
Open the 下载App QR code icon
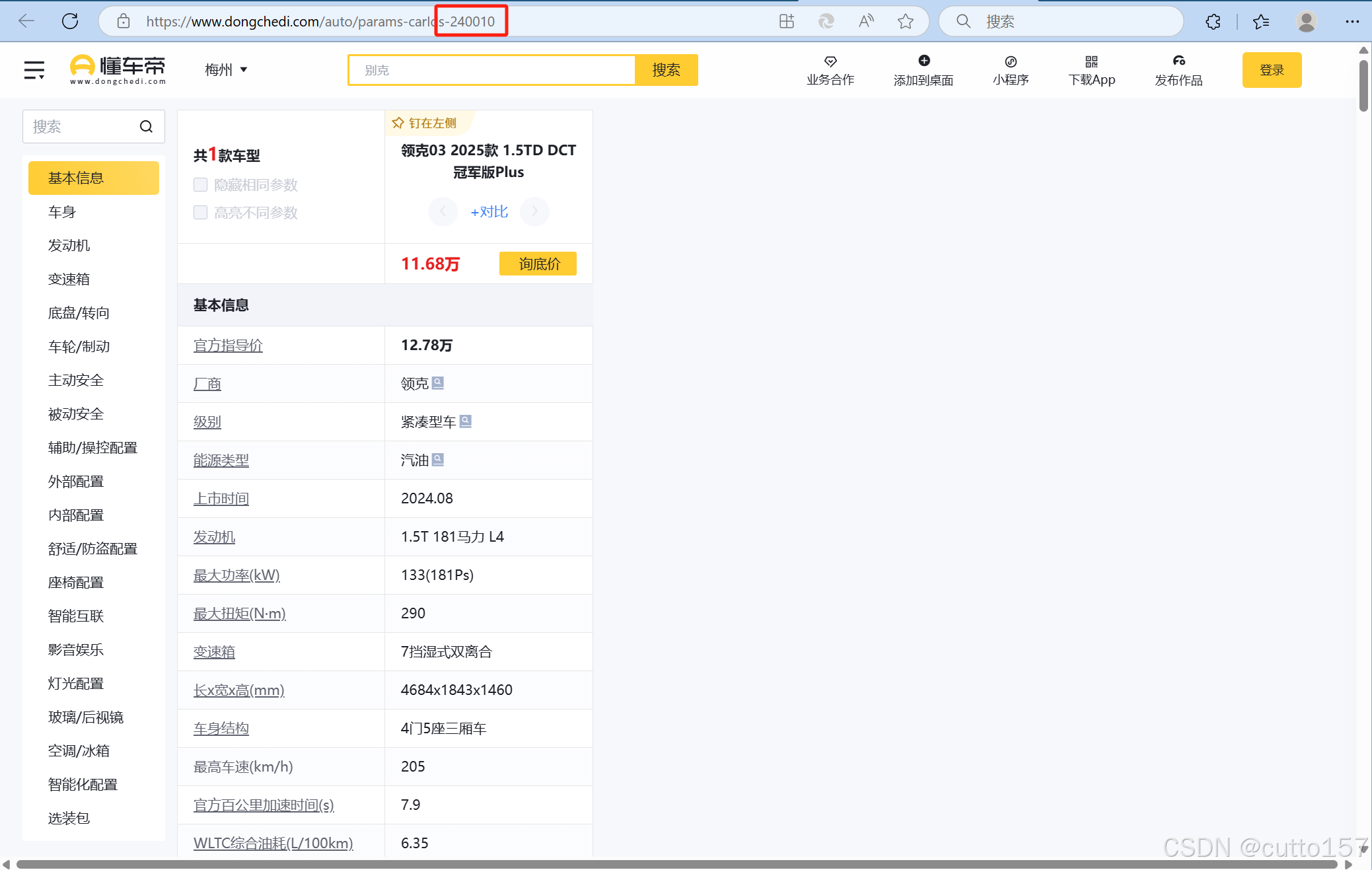pyautogui.click(x=1091, y=61)
